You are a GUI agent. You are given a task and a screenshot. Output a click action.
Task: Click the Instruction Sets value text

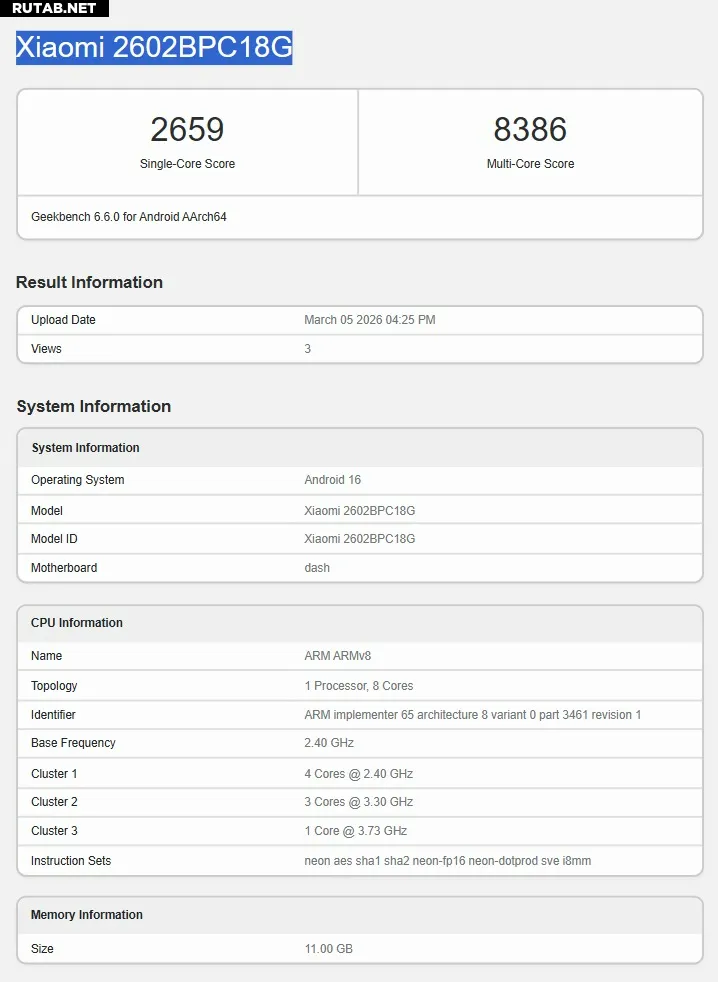pos(447,861)
